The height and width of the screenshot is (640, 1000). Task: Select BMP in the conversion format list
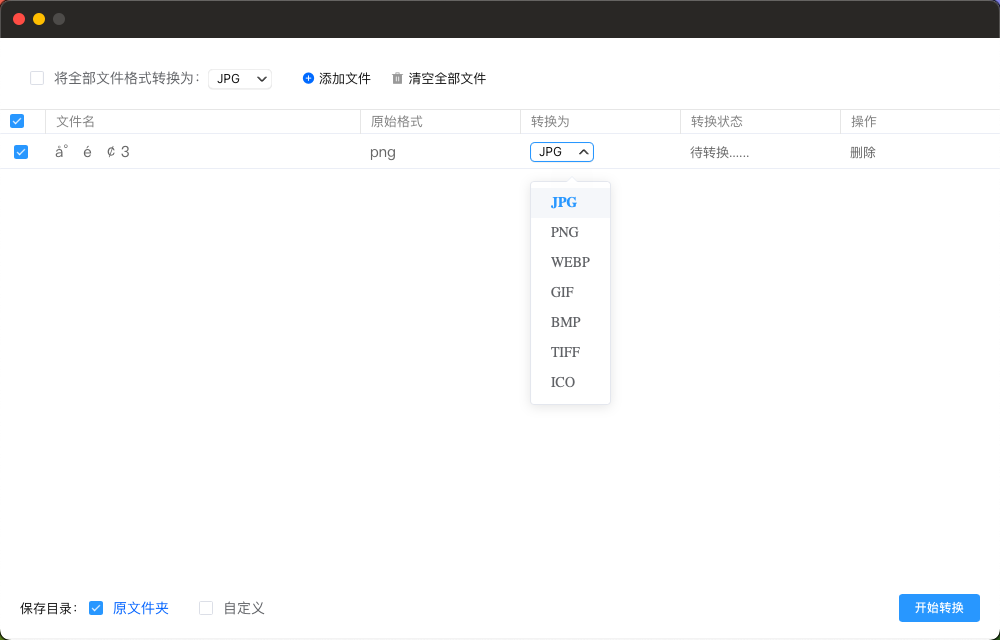(x=565, y=322)
